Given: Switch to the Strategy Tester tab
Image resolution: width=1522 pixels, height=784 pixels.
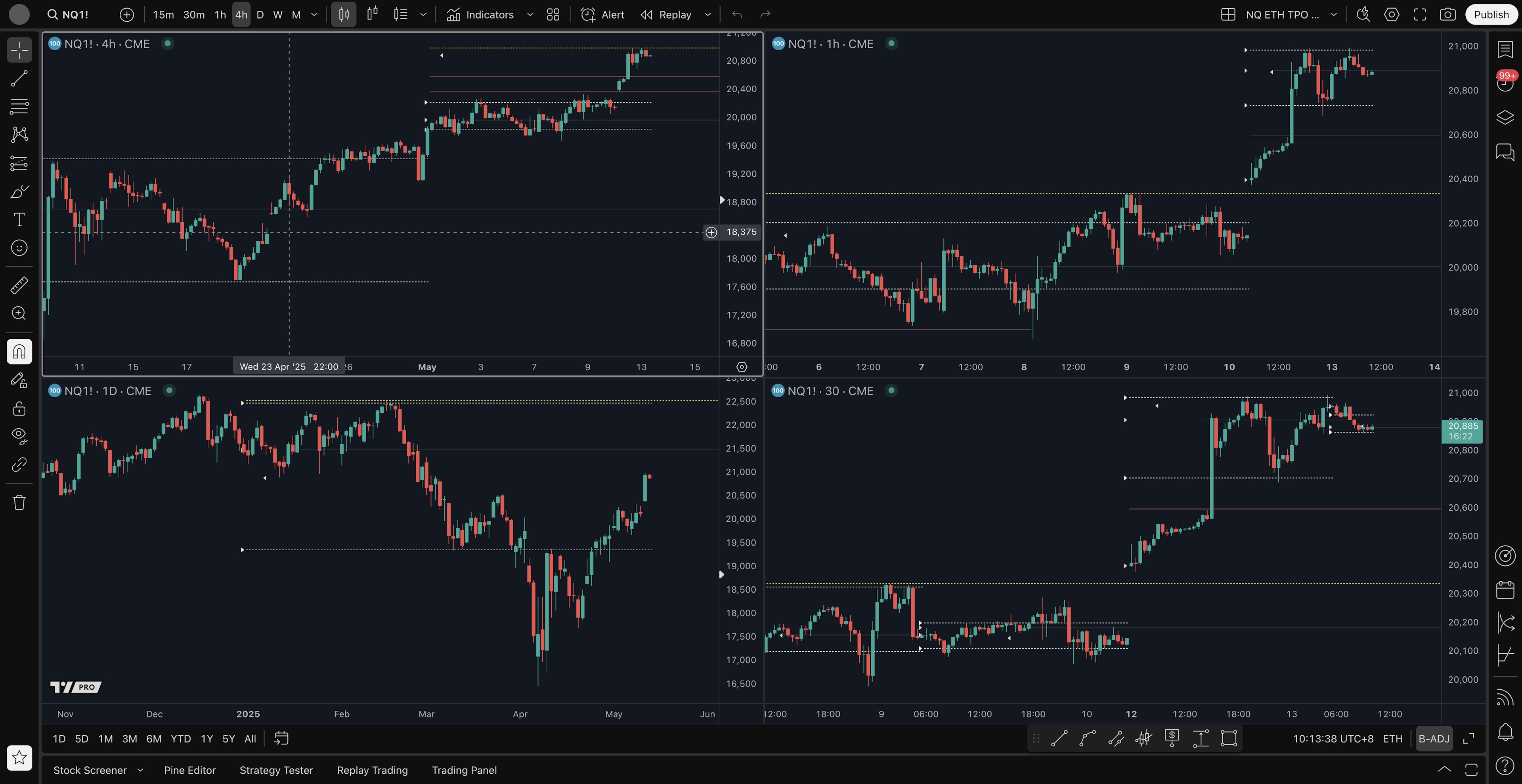Looking at the screenshot, I should point(276,770).
